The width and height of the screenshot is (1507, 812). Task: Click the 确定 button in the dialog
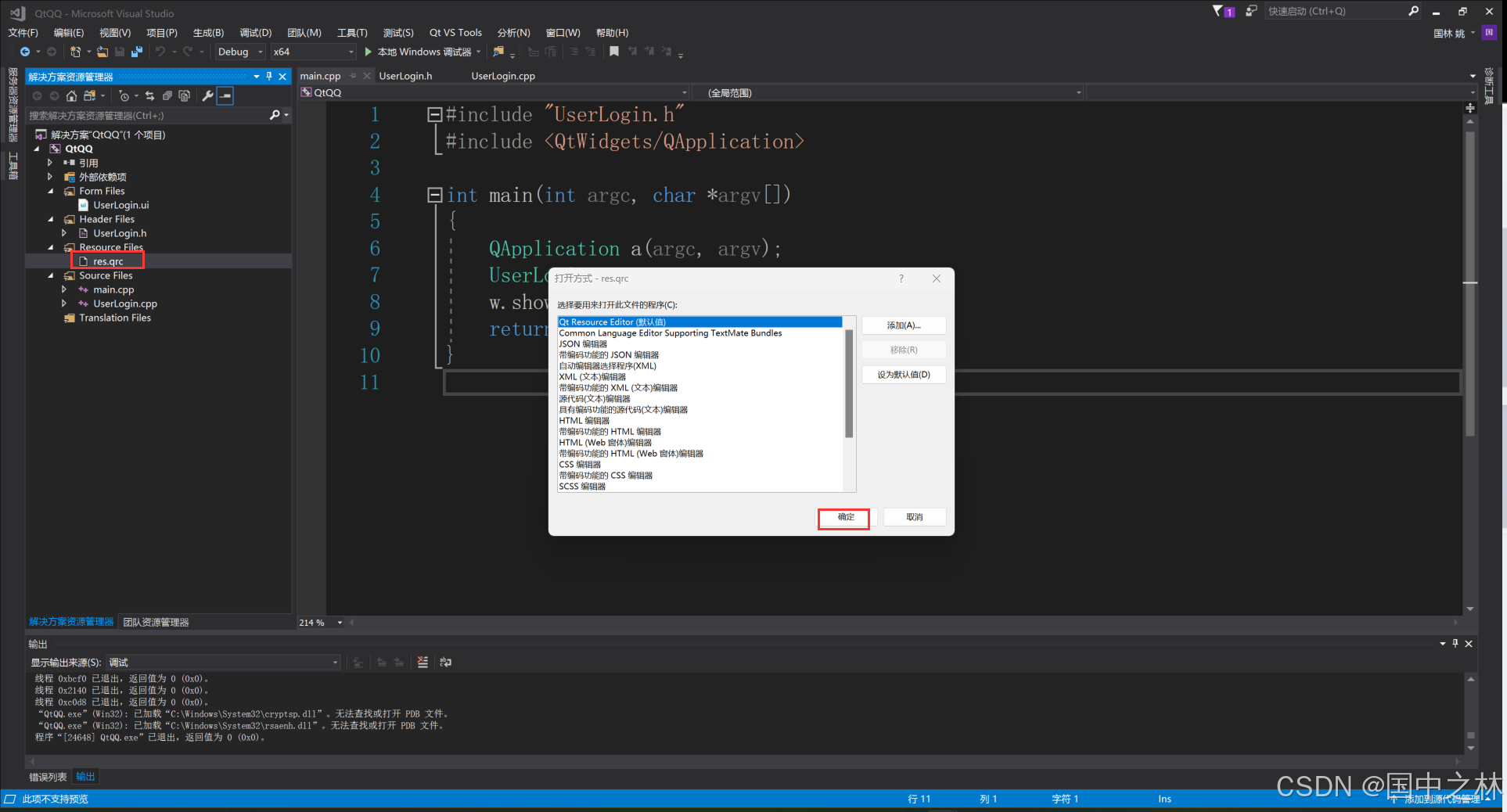[x=844, y=517]
